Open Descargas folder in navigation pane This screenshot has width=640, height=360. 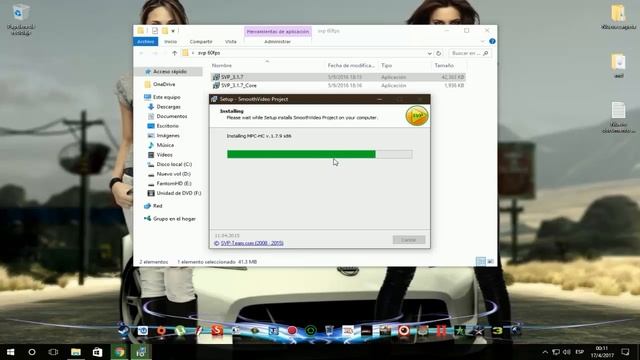click(168, 107)
